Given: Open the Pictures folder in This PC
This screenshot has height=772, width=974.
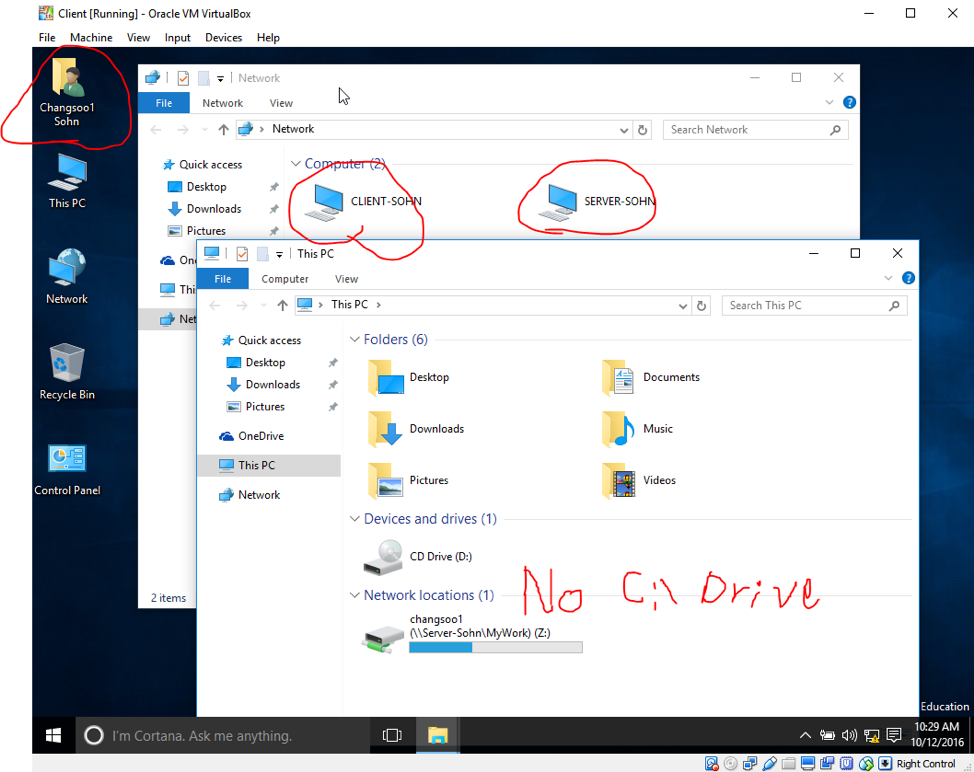Looking at the screenshot, I should (x=407, y=480).
